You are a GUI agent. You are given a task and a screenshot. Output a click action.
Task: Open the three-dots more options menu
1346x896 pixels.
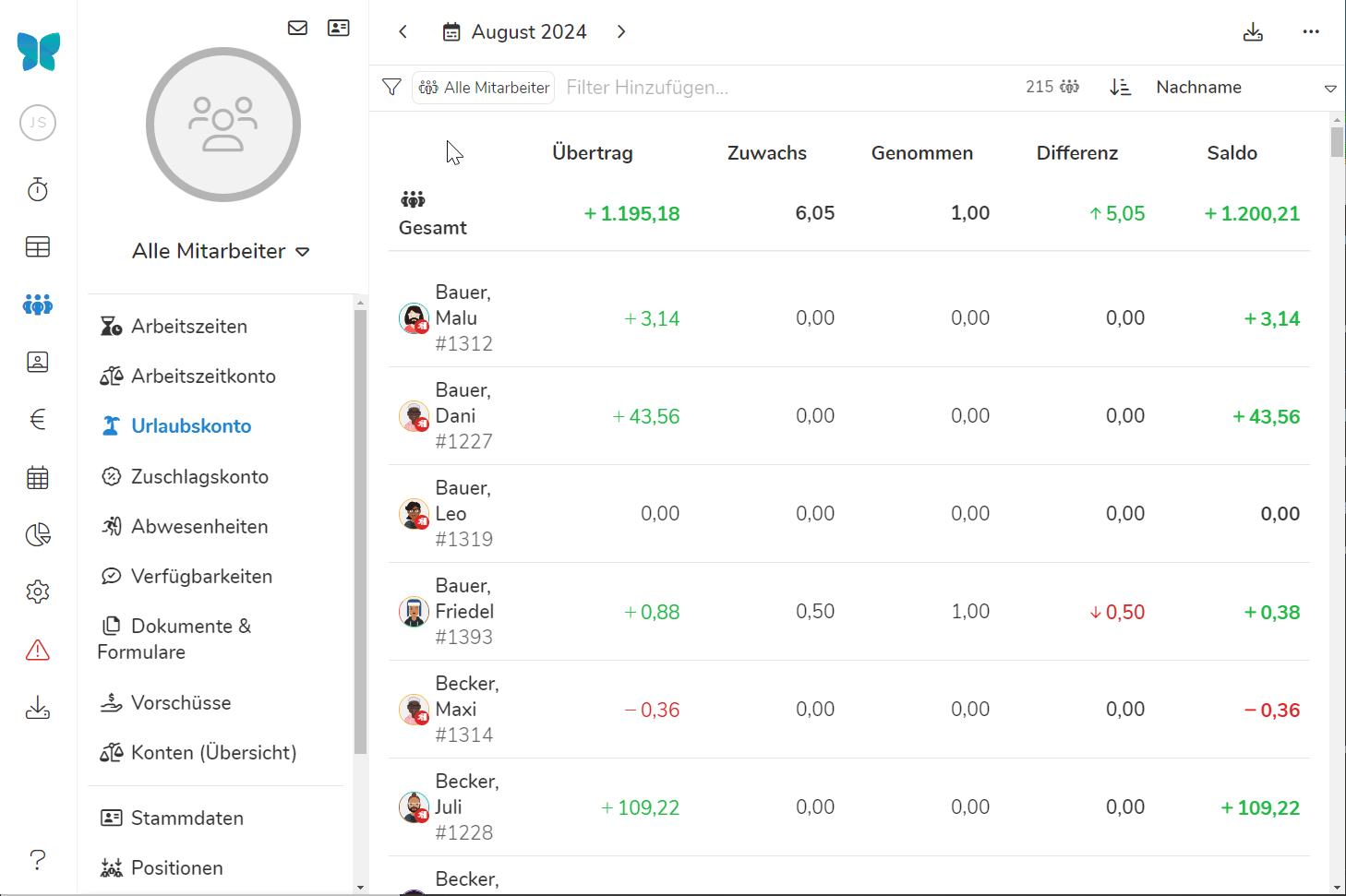tap(1311, 32)
